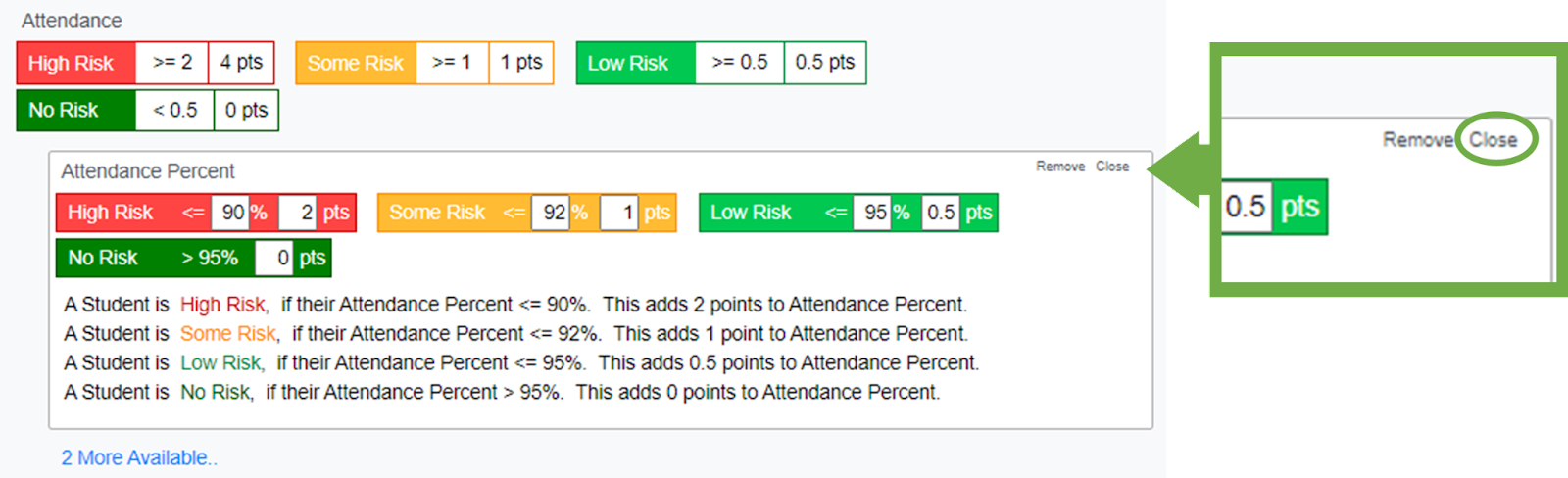Click the No Risk > 95% label
Viewport: 1568px width, 478px height.
click(153, 258)
